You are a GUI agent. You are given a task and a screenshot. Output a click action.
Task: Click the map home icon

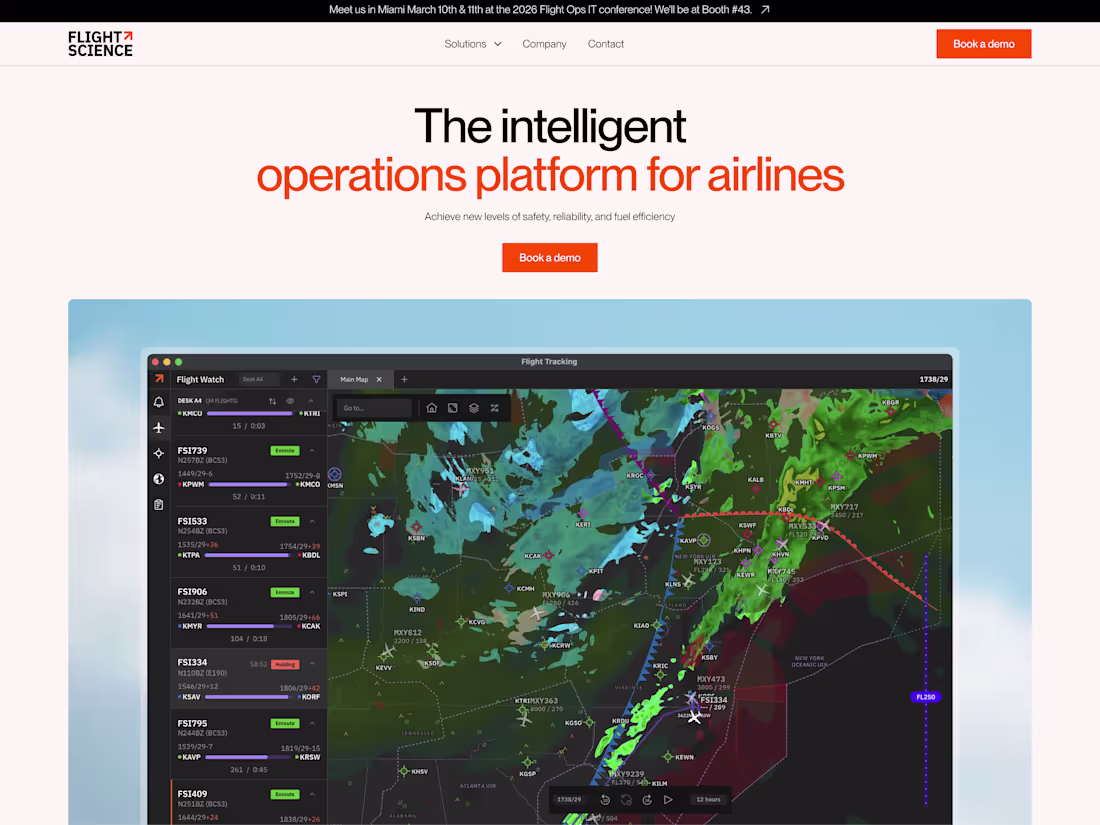click(432, 408)
